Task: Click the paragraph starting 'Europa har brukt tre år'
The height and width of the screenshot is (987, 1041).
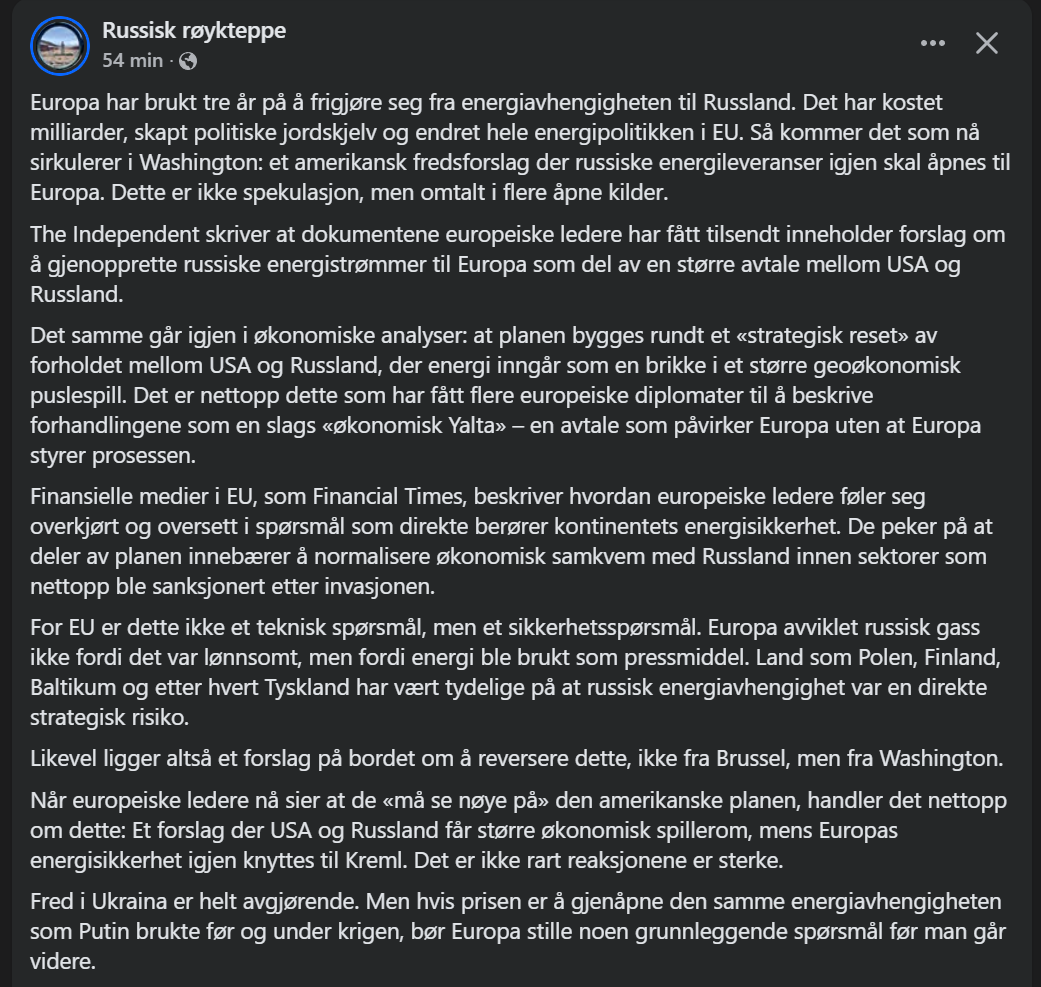Action: click(500, 145)
